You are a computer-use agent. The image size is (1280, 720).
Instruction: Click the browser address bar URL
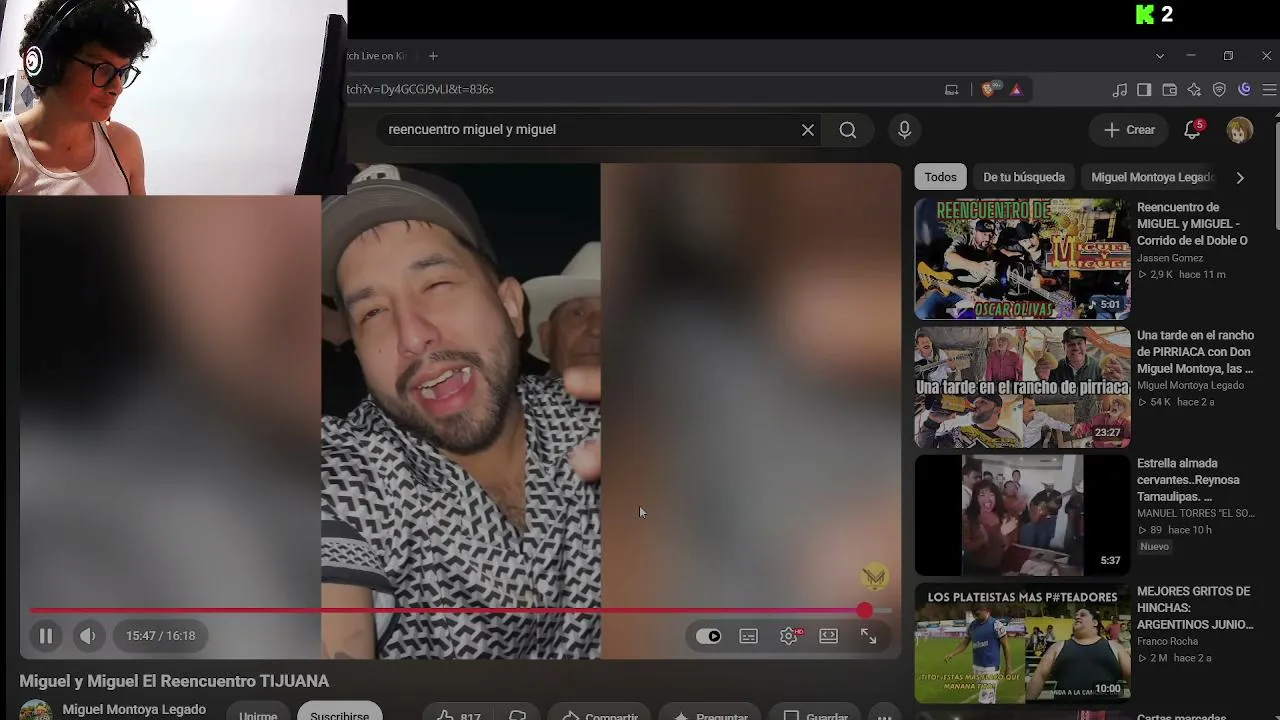420,89
